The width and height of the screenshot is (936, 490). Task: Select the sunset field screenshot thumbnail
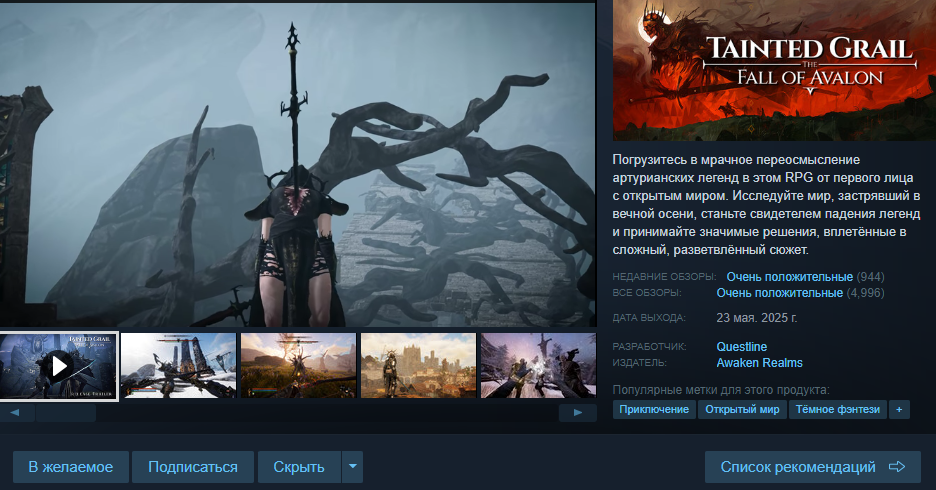click(298, 365)
